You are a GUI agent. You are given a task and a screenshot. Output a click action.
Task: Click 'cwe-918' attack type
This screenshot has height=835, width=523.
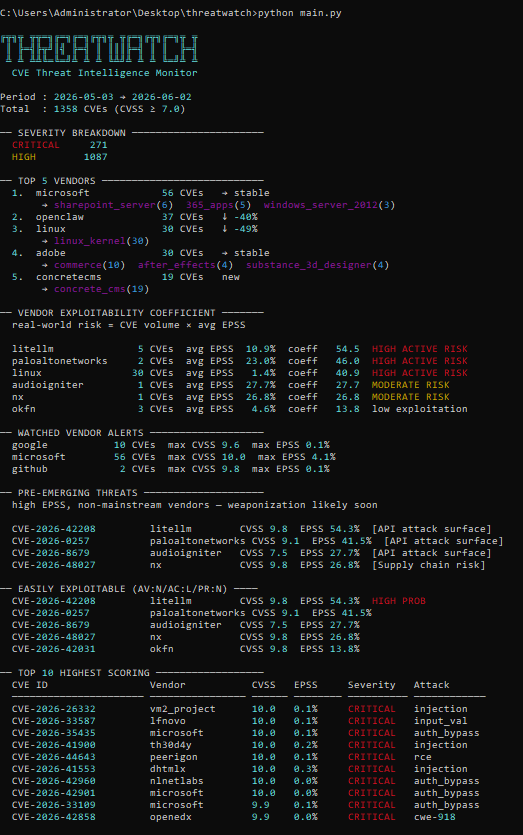[x=435, y=817]
